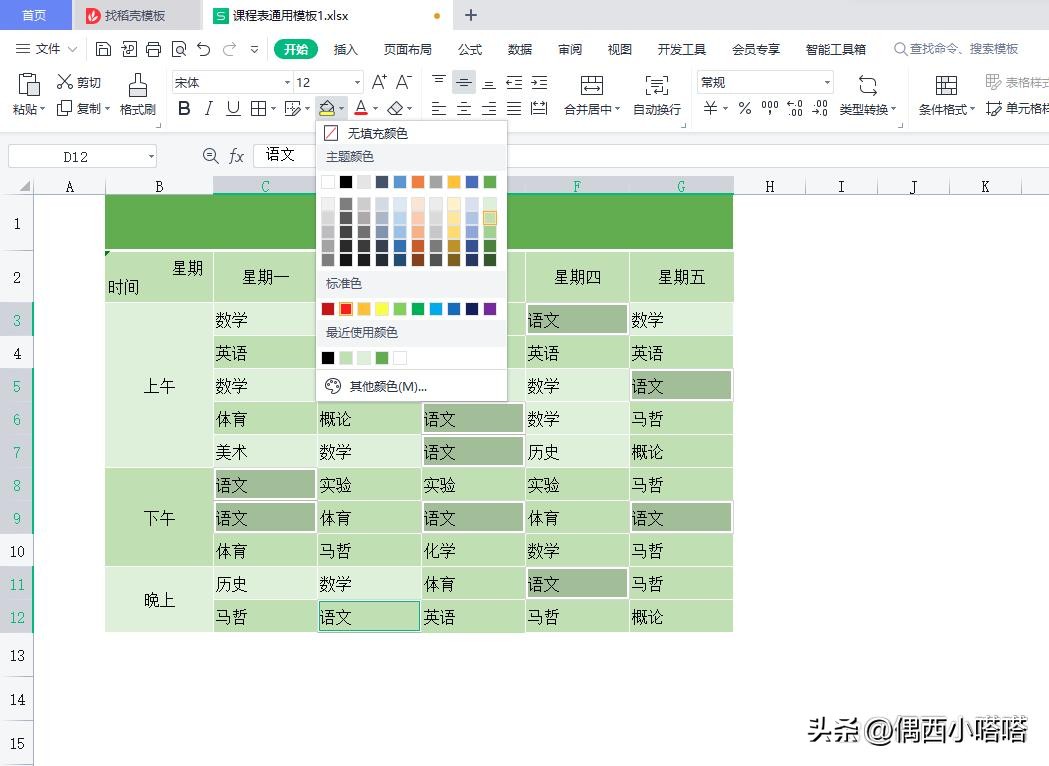Click the search commands field 查找命令
This screenshot has height=766, width=1049.
click(957, 49)
